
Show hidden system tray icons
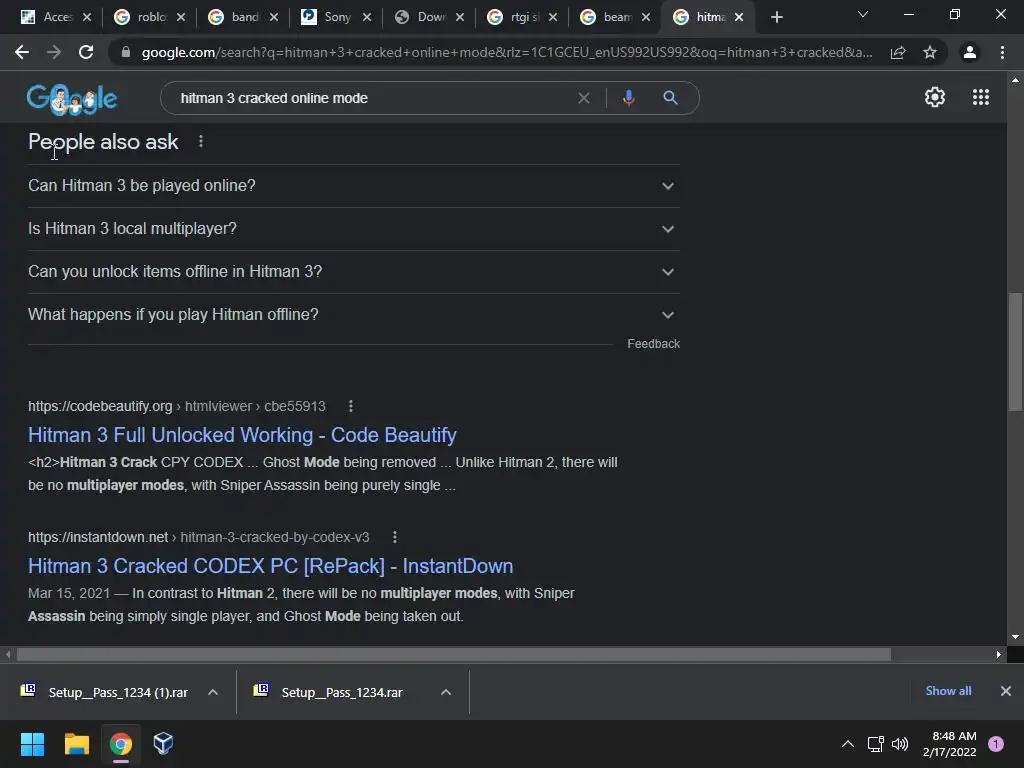pyautogui.click(x=848, y=744)
